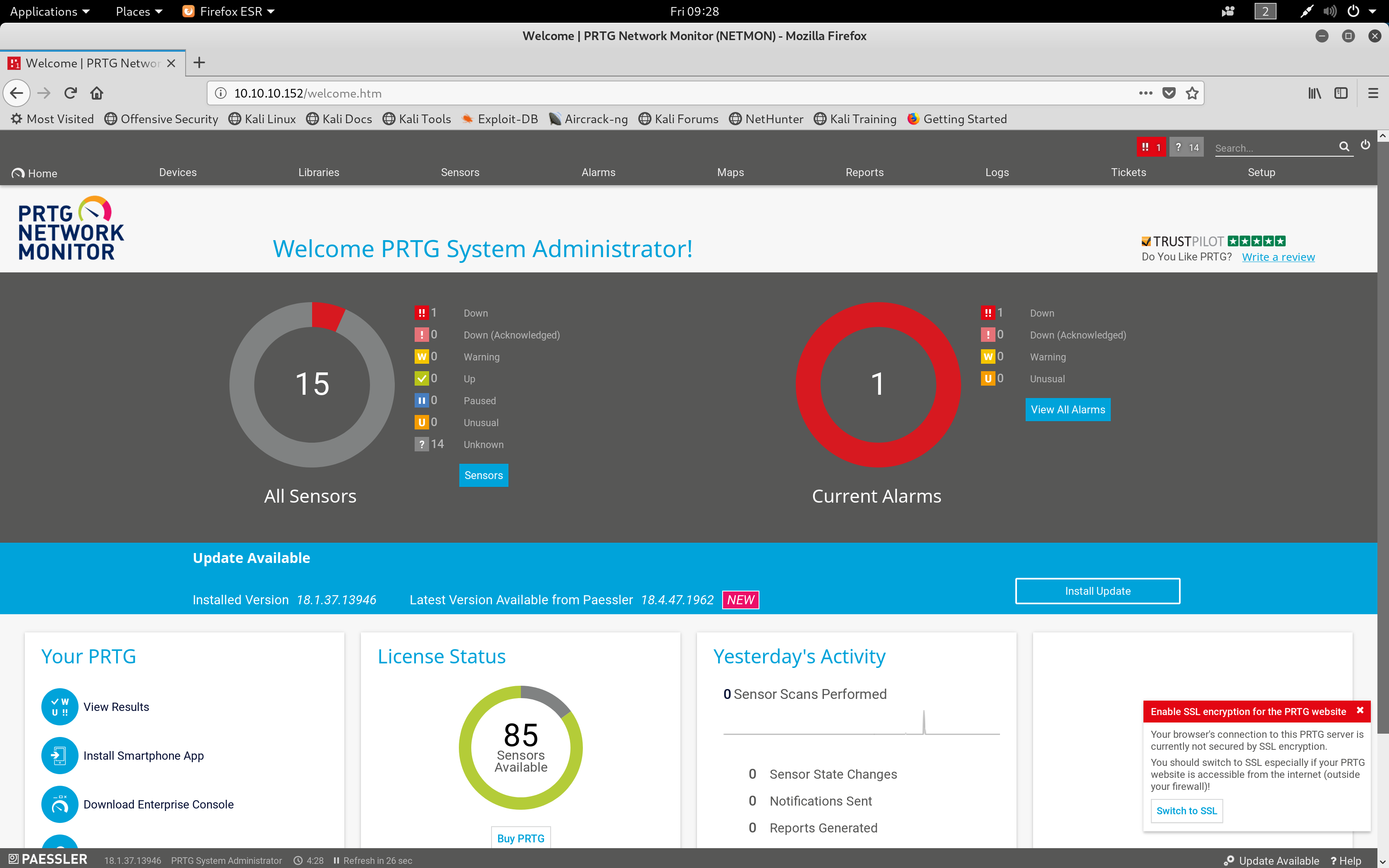Viewport: 1389px width, 868px height.
Task: Open the Setup menu
Action: [1261, 172]
